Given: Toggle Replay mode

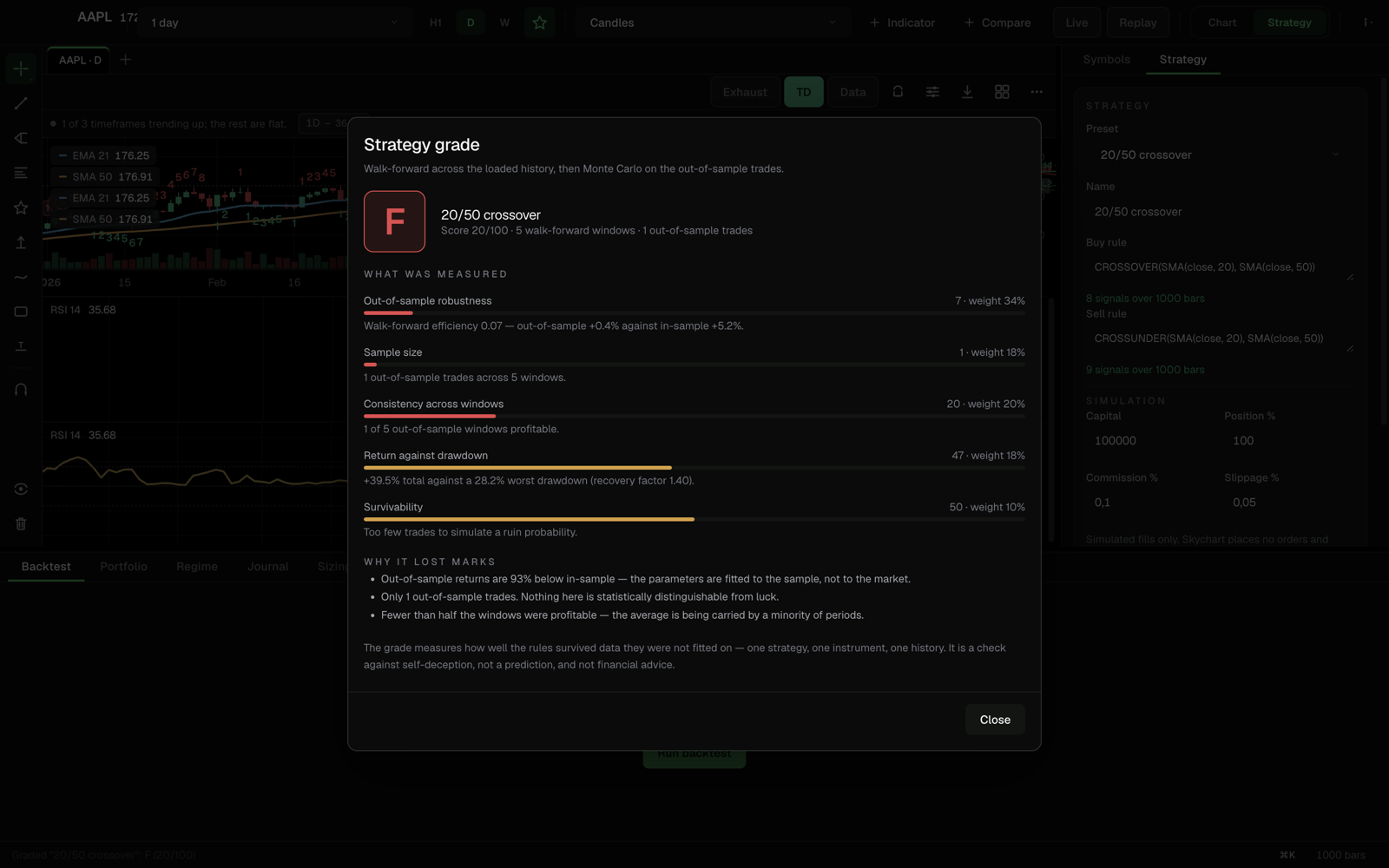Looking at the screenshot, I should coord(1137,23).
